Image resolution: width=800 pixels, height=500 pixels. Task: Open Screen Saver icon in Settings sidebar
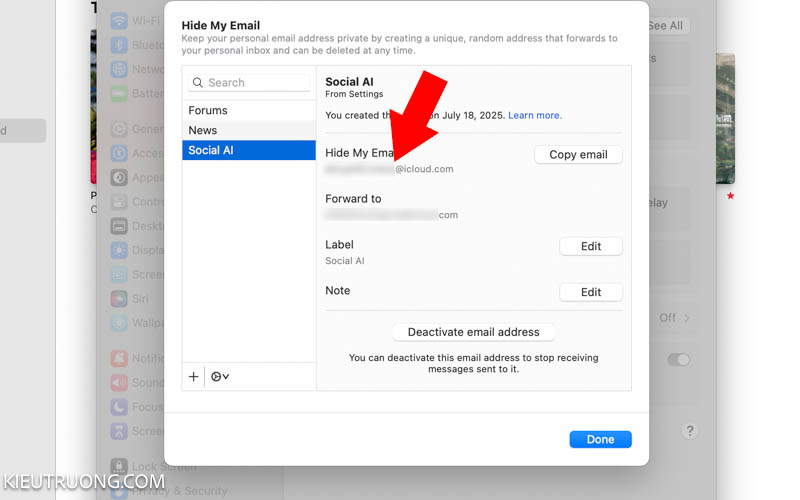pos(119,274)
